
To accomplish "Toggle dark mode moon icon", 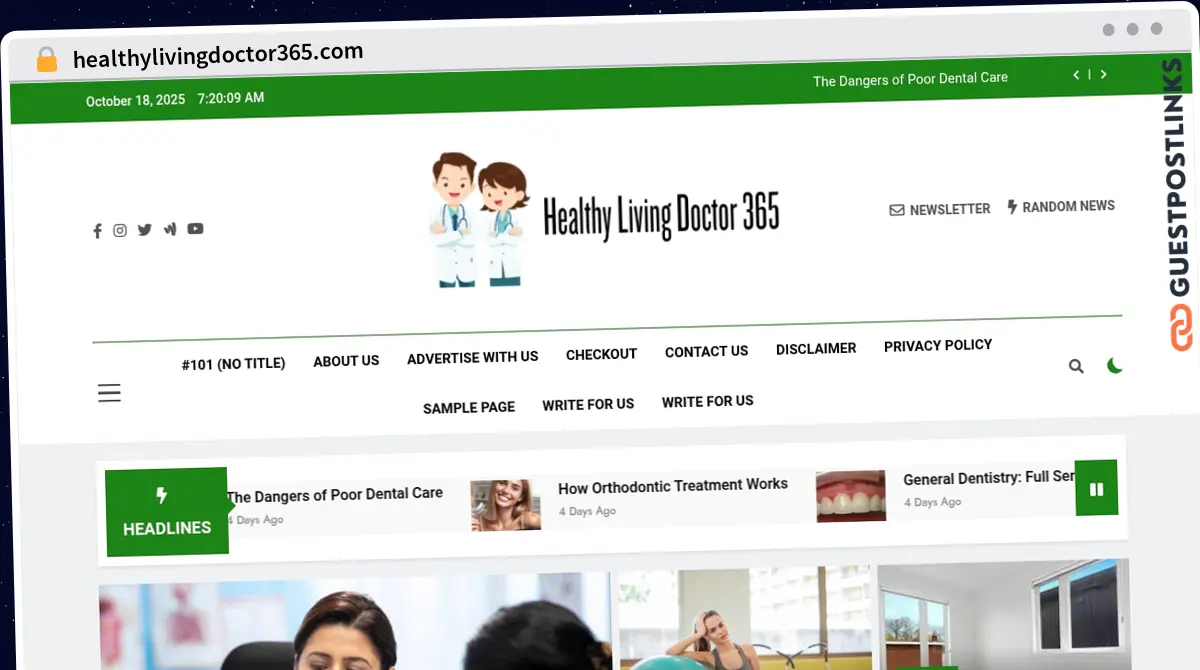I will point(1114,366).
